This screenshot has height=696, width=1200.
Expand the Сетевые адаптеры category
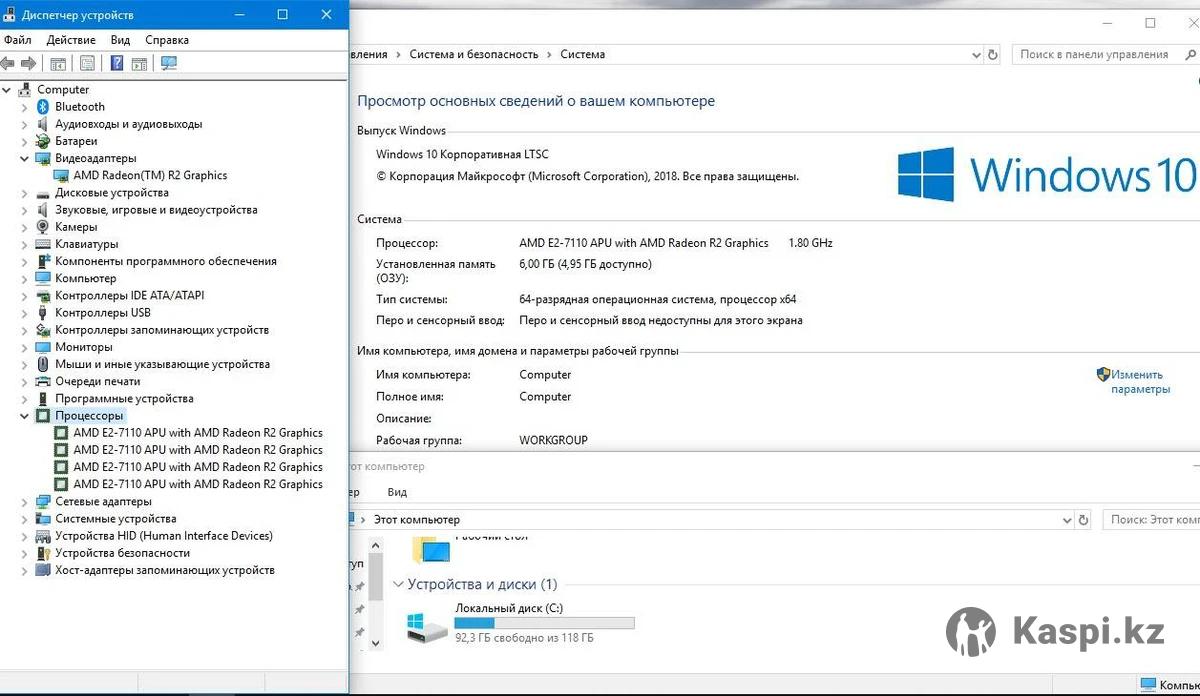[25, 502]
